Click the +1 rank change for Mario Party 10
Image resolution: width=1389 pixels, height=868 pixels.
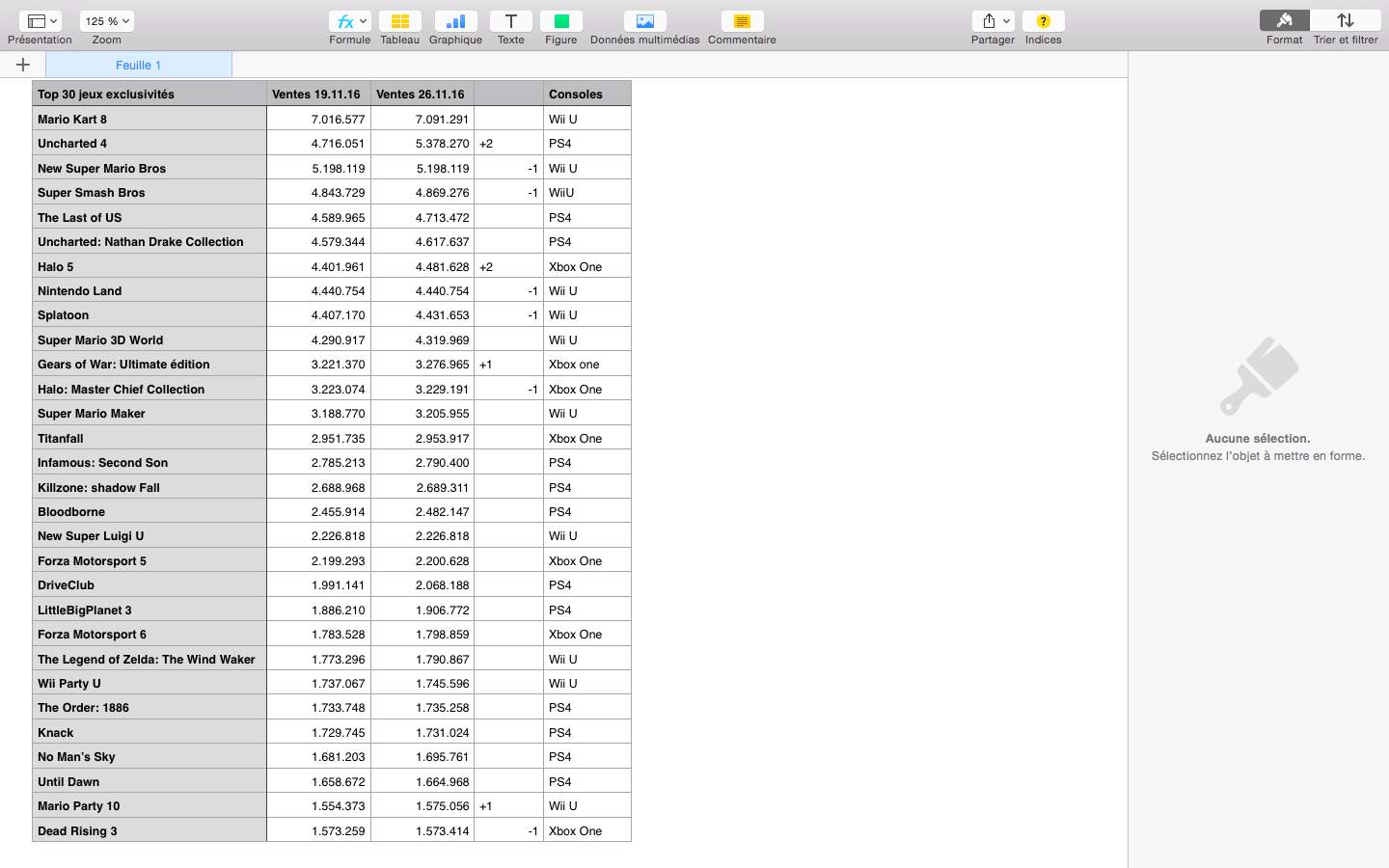(x=508, y=805)
